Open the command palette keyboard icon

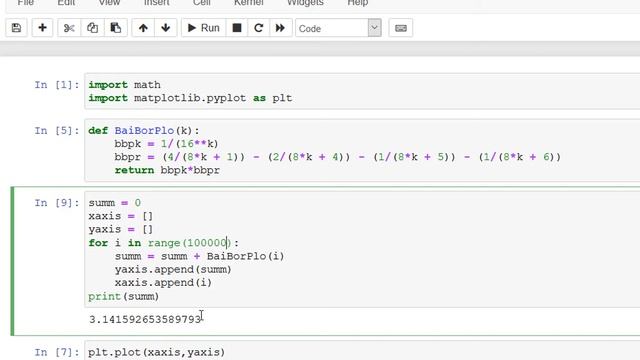coord(401,28)
